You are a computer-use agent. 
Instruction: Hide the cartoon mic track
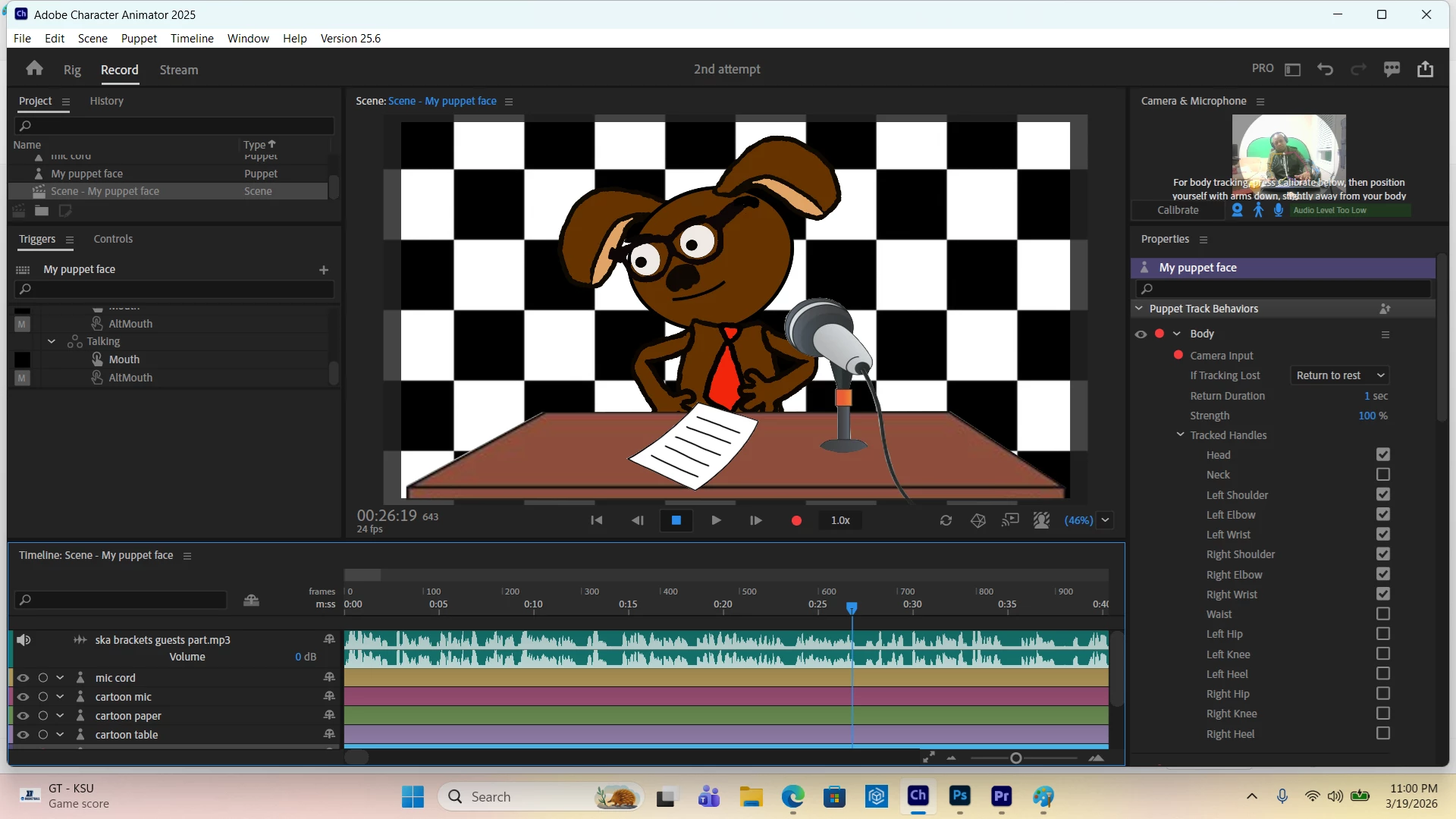23,697
